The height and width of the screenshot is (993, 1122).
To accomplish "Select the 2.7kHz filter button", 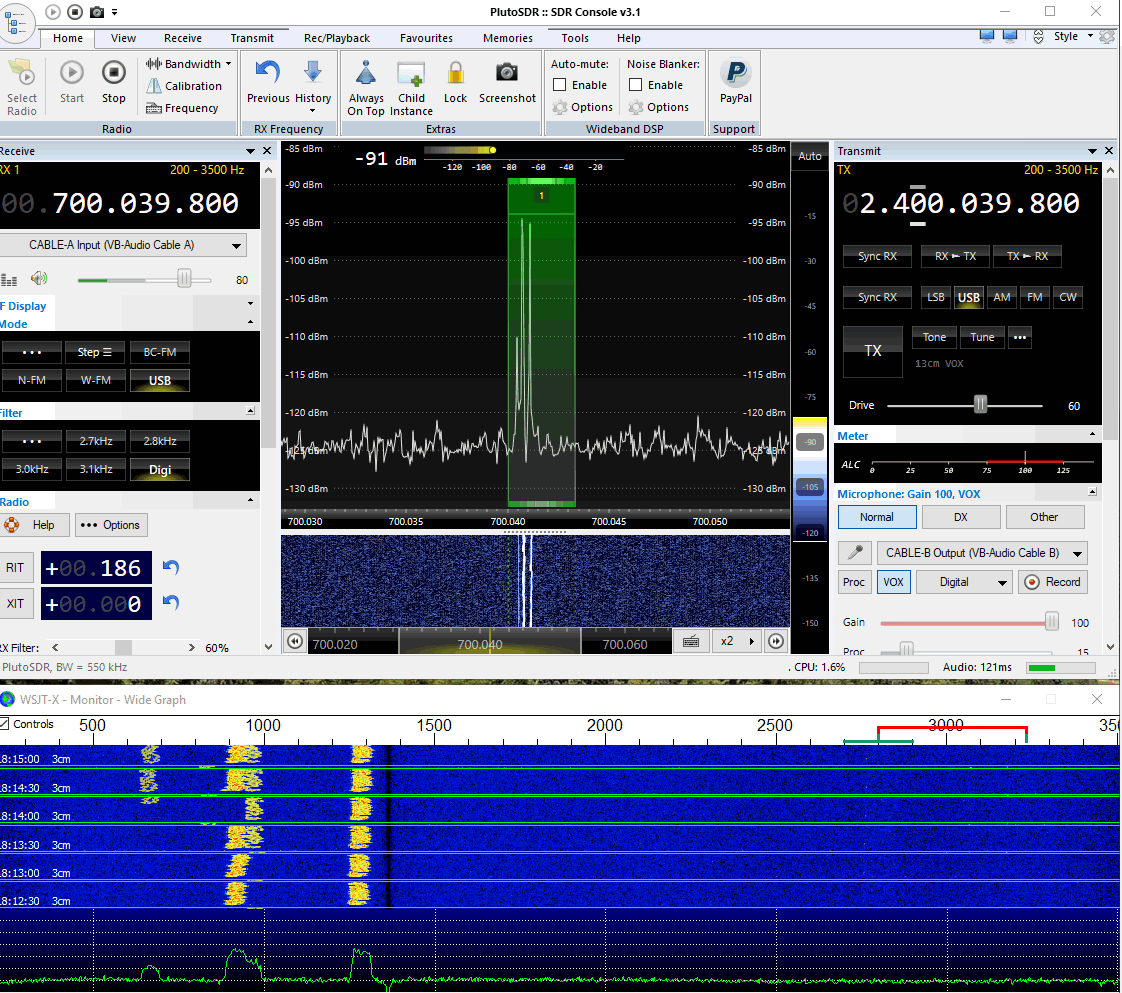I will point(96,441).
